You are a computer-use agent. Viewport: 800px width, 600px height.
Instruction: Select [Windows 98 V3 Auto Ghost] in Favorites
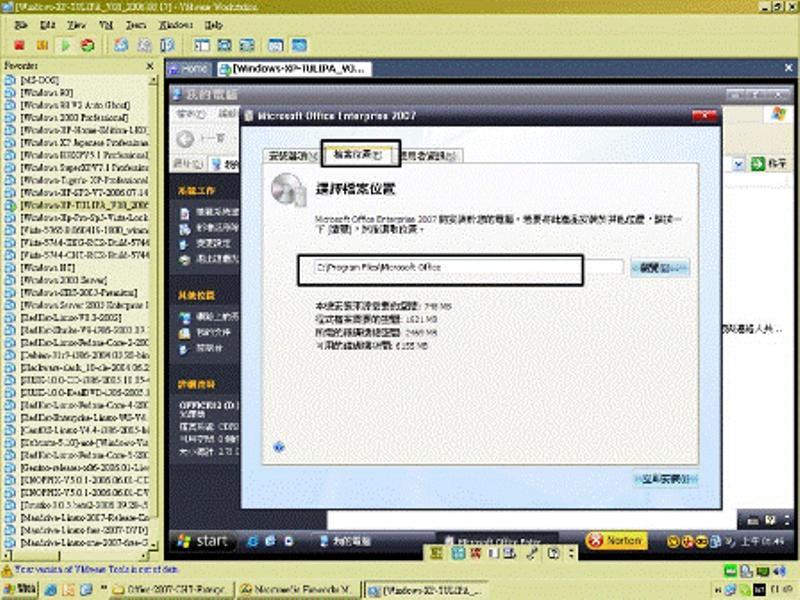click(75, 105)
